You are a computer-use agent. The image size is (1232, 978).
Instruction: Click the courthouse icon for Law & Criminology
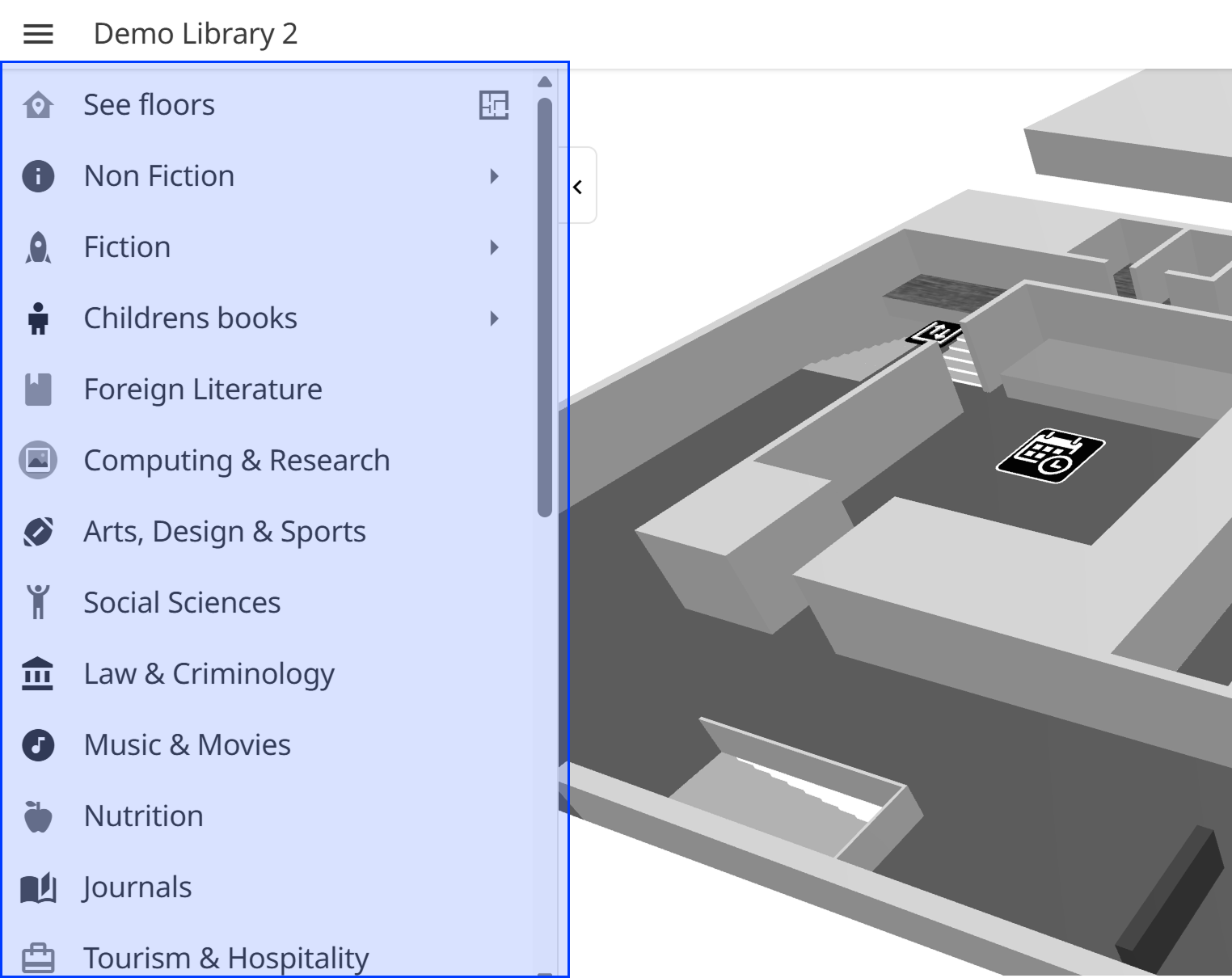pyautogui.click(x=38, y=674)
